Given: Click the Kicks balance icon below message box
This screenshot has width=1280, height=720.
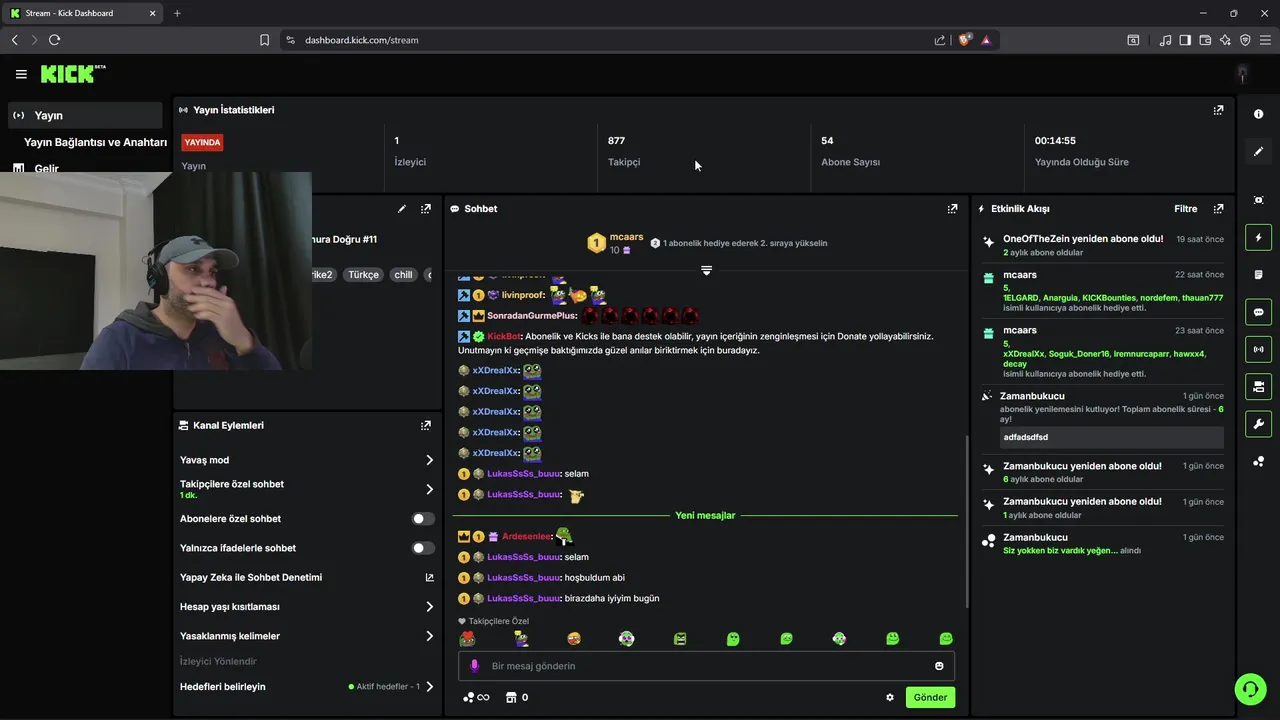Looking at the screenshot, I should pos(476,697).
